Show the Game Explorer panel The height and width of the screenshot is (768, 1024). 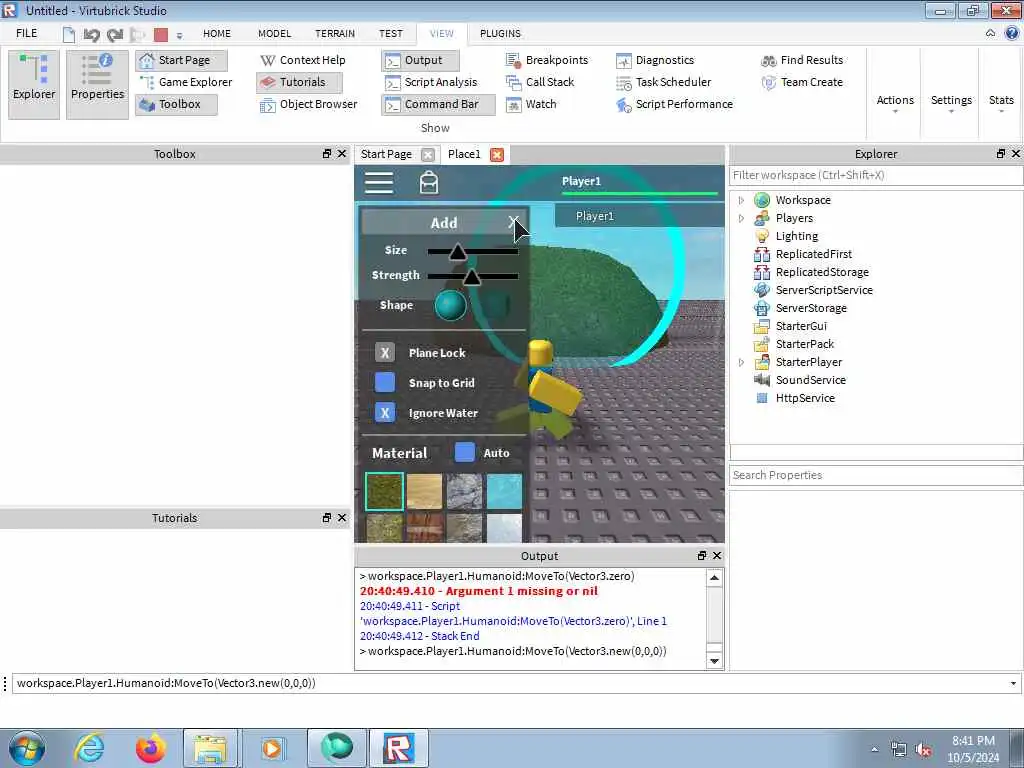tap(186, 82)
